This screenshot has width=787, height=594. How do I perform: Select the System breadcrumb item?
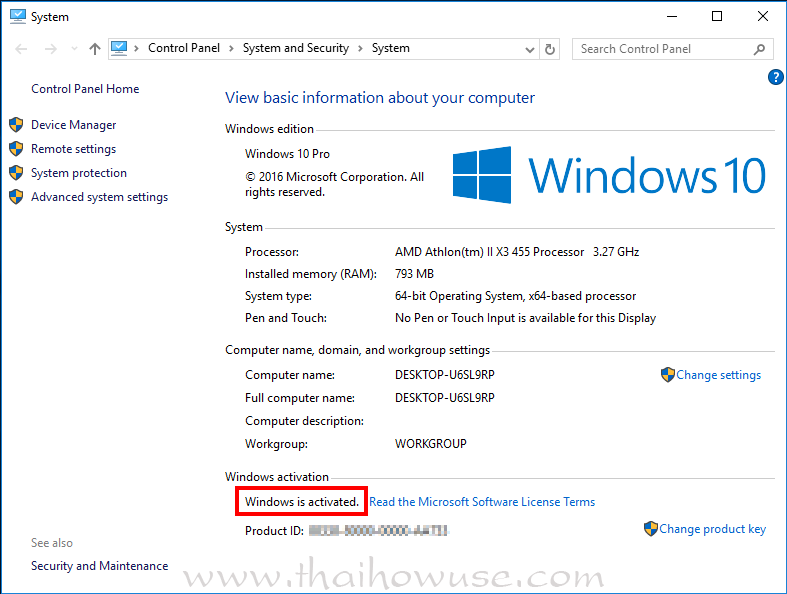[x=390, y=48]
